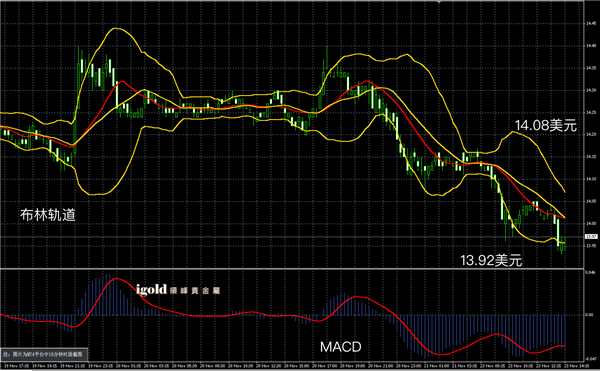Click the 13.92美元 price annotation

pyautogui.click(x=491, y=260)
